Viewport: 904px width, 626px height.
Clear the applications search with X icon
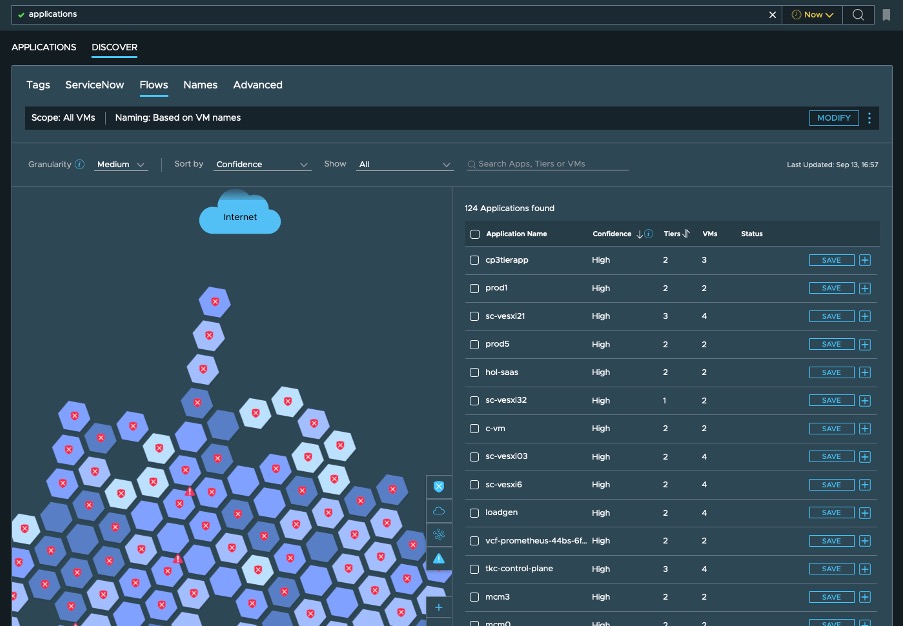(x=772, y=15)
